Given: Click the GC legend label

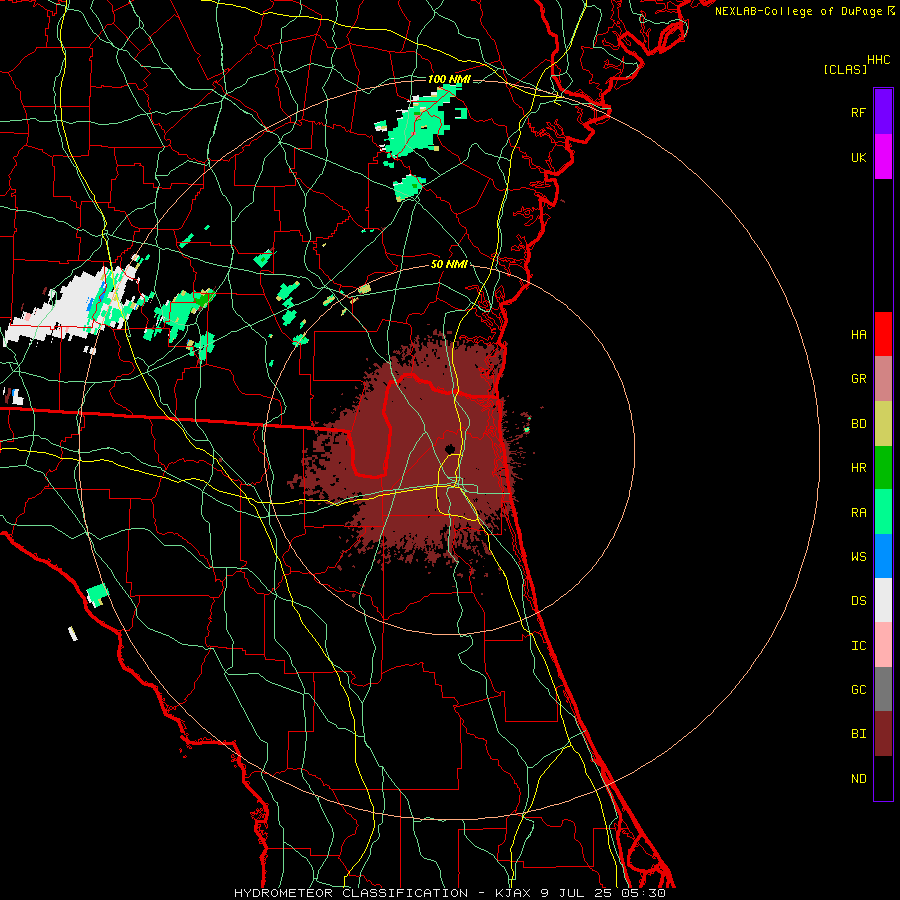Looking at the screenshot, I should click(858, 689).
